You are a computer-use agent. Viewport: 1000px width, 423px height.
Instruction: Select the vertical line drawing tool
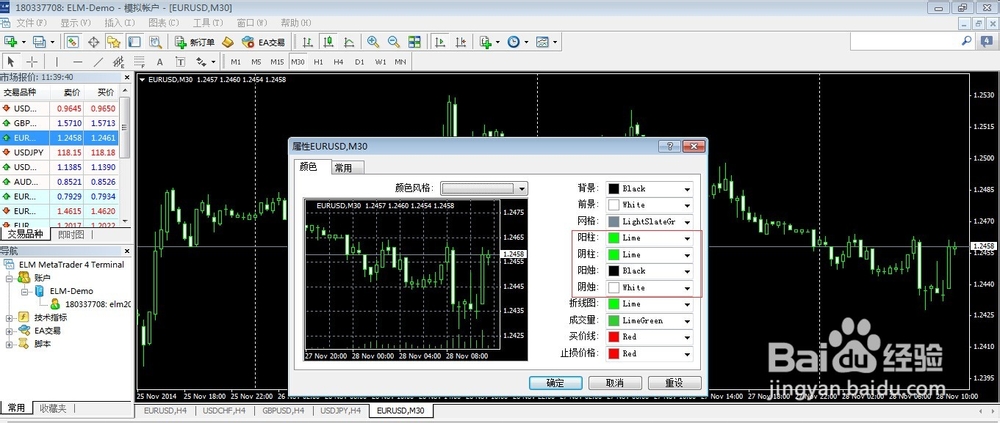click(57, 62)
